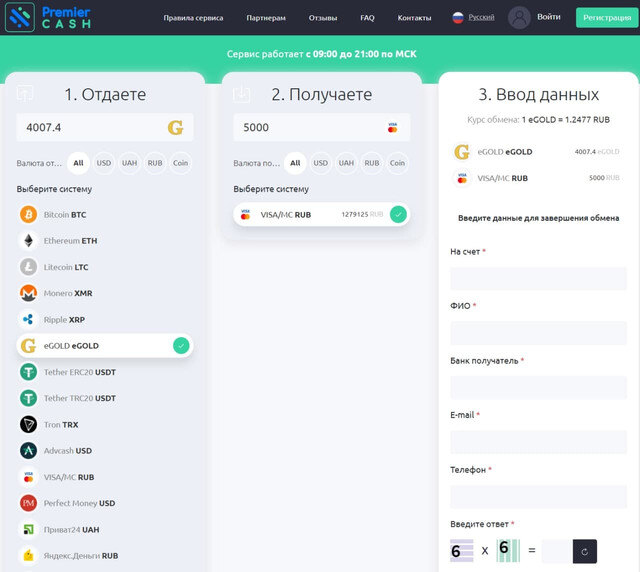Click the Tron TRX icon
The height and width of the screenshot is (572, 640).
click(28, 424)
